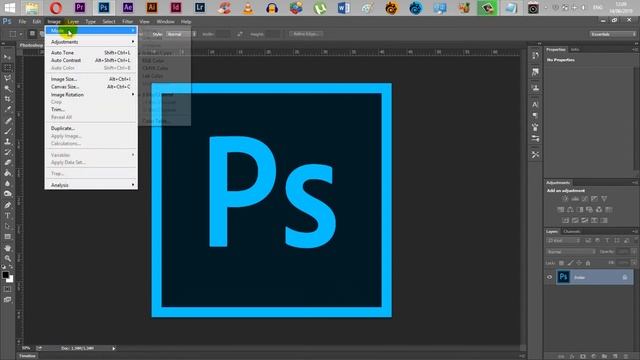This screenshot has width=640, height=360.
Task: Select the Crop tool
Action: tap(7, 99)
